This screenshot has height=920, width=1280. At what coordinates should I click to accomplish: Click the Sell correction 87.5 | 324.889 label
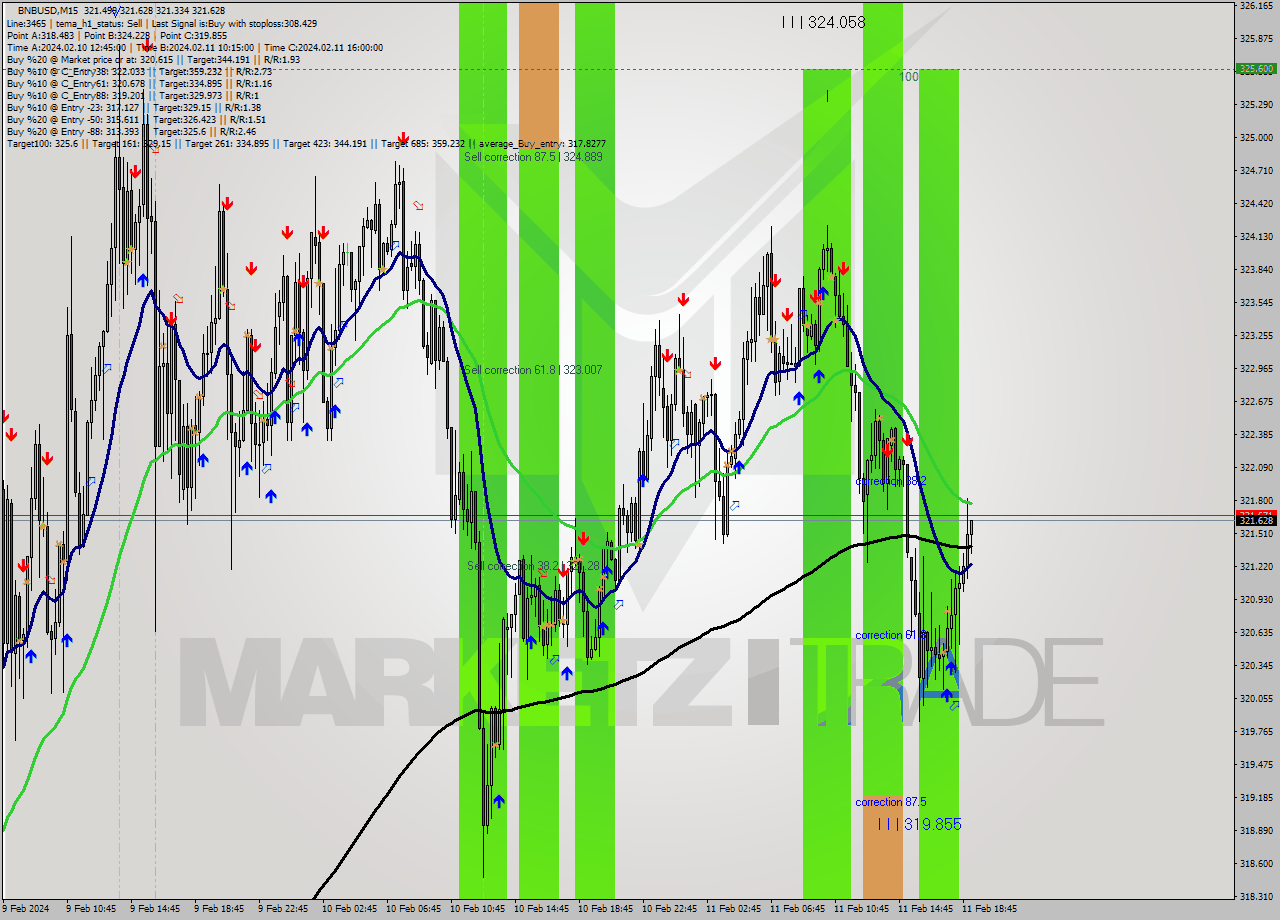pyautogui.click(x=533, y=157)
